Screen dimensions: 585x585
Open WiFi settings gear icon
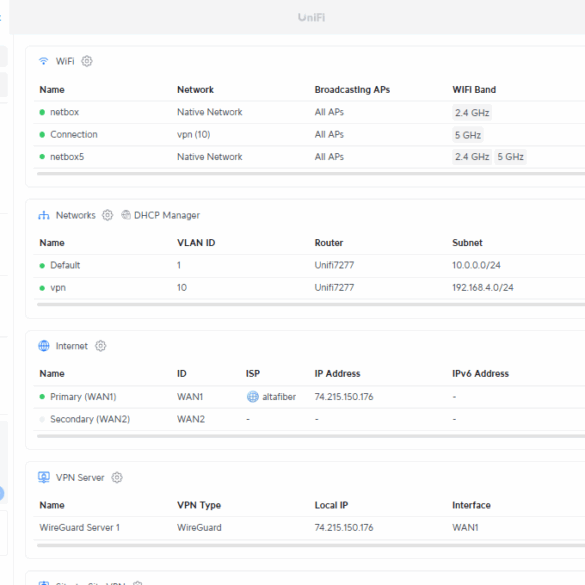pyautogui.click(x=87, y=61)
